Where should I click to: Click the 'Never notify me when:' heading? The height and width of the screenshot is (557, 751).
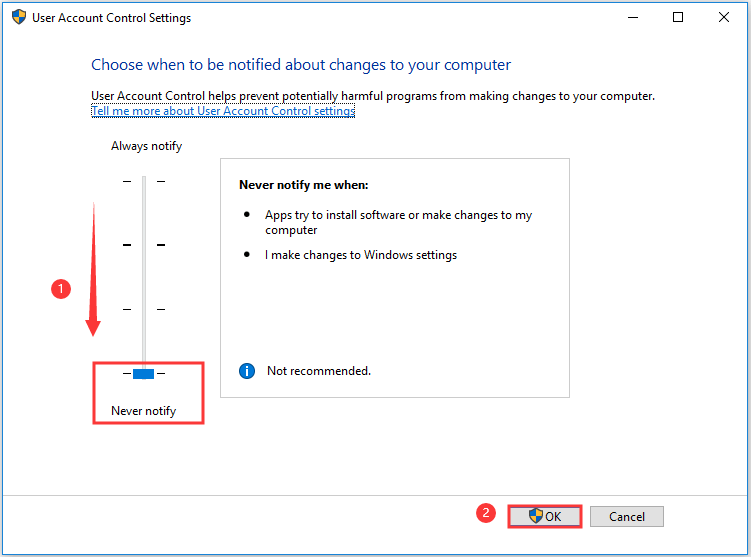pos(304,185)
